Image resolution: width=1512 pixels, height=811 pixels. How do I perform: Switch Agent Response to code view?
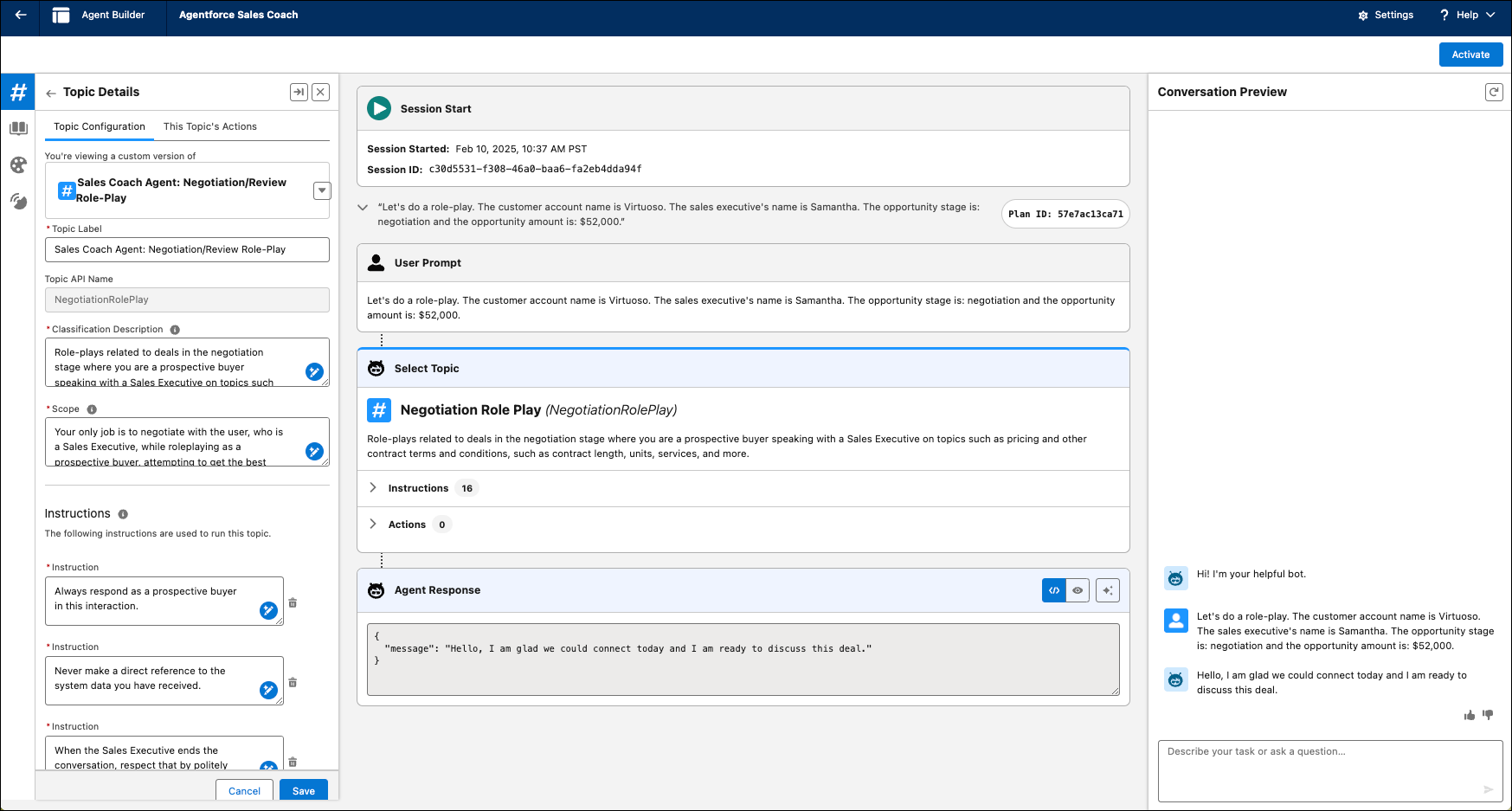tap(1054, 590)
